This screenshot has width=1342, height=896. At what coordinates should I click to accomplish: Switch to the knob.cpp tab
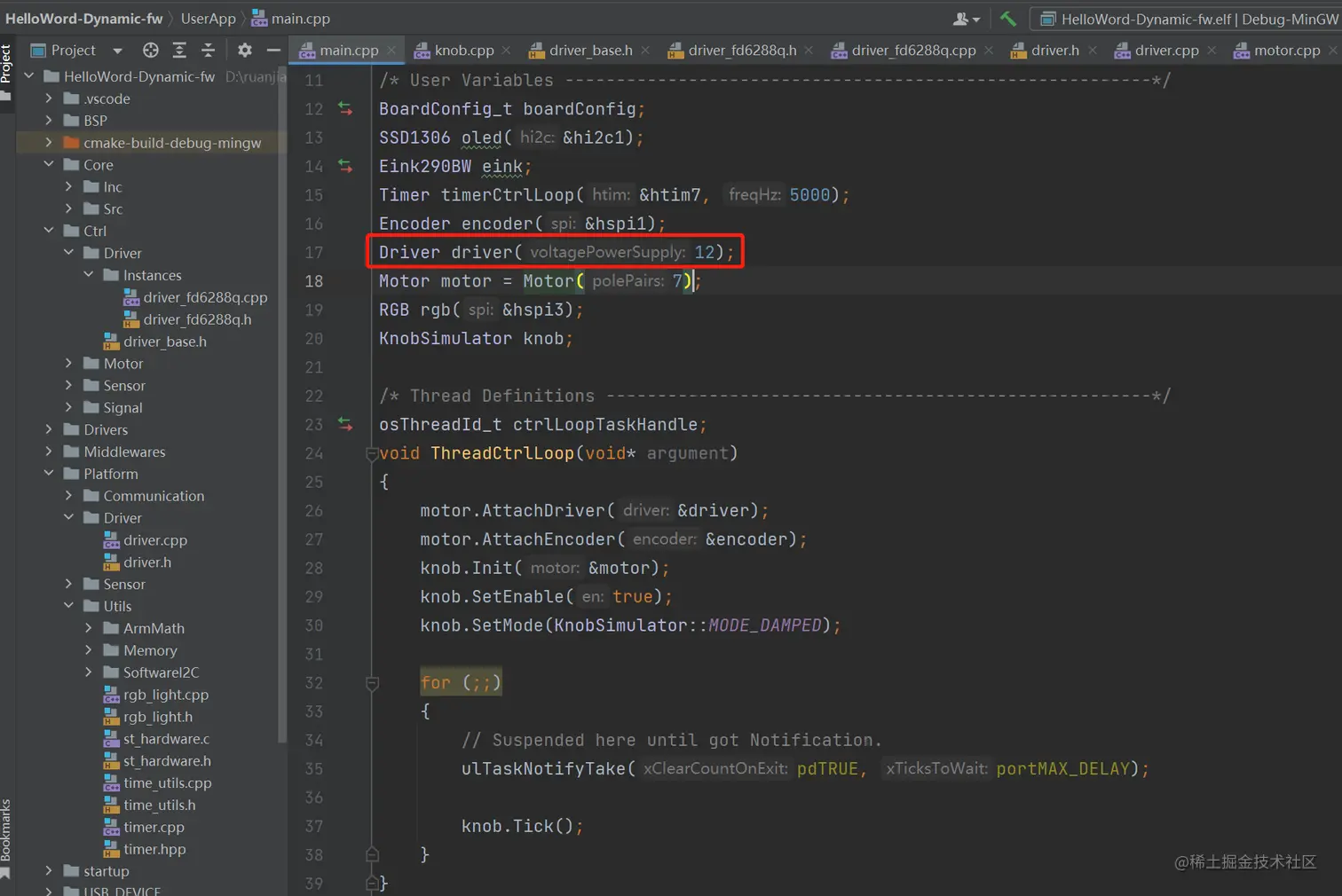tap(462, 51)
